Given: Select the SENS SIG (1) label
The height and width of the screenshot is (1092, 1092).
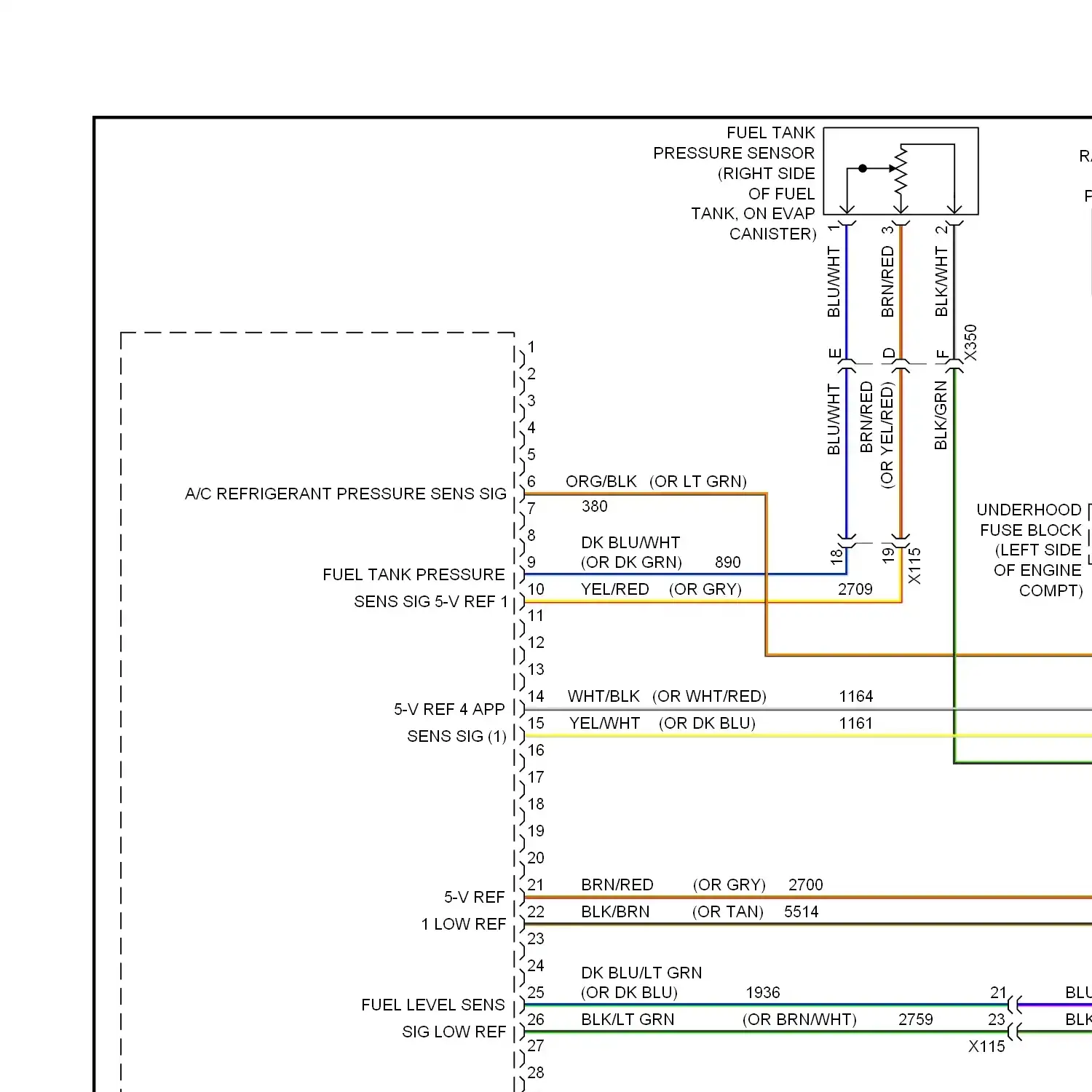Looking at the screenshot, I should pos(456,736).
